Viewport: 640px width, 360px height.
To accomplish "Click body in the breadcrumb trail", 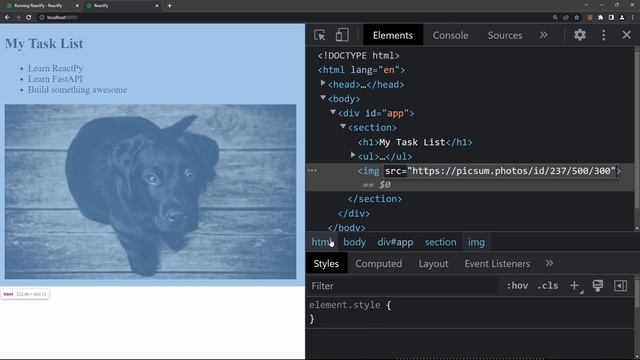I will pos(354,242).
